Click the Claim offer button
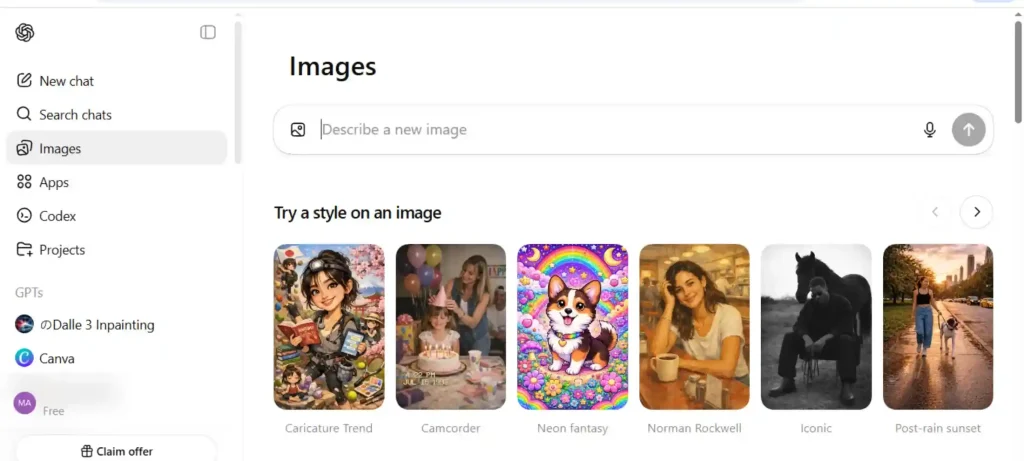The height and width of the screenshot is (461, 1024). click(116, 451)
